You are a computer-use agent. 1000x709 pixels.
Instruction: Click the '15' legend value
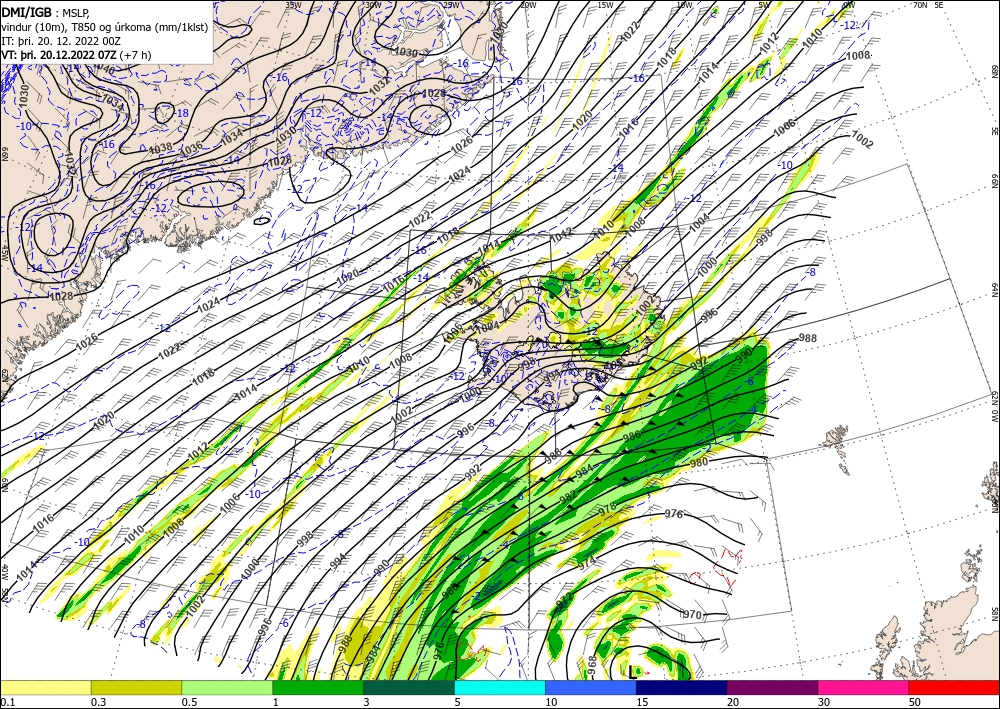click(x=642, y=702)
